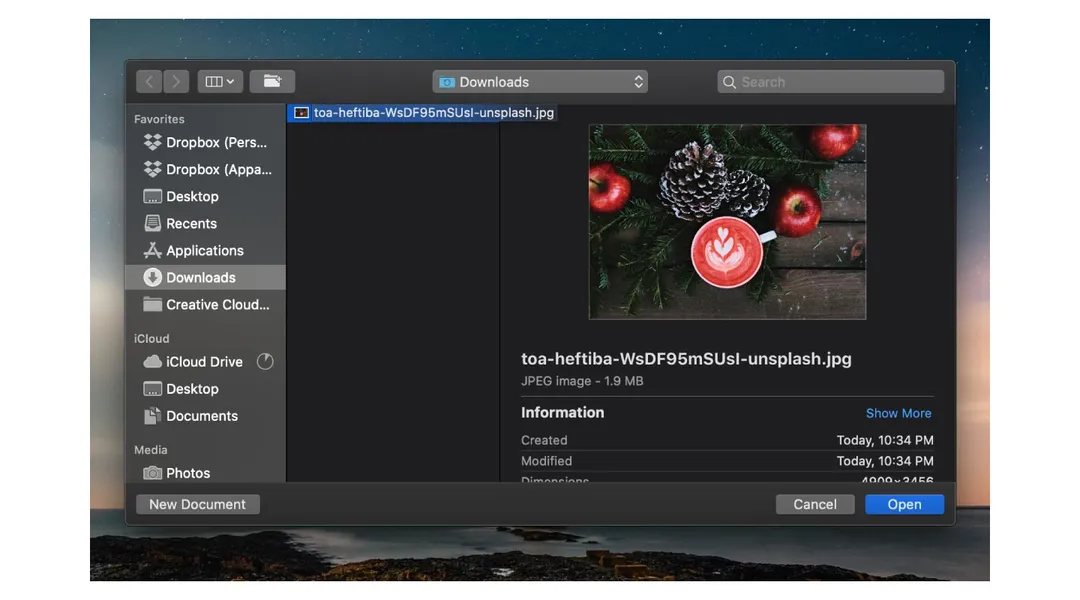This screenshot has height=600, width=1080.
Task: Select Downloads in the sidebar
Action: (205, 278)
